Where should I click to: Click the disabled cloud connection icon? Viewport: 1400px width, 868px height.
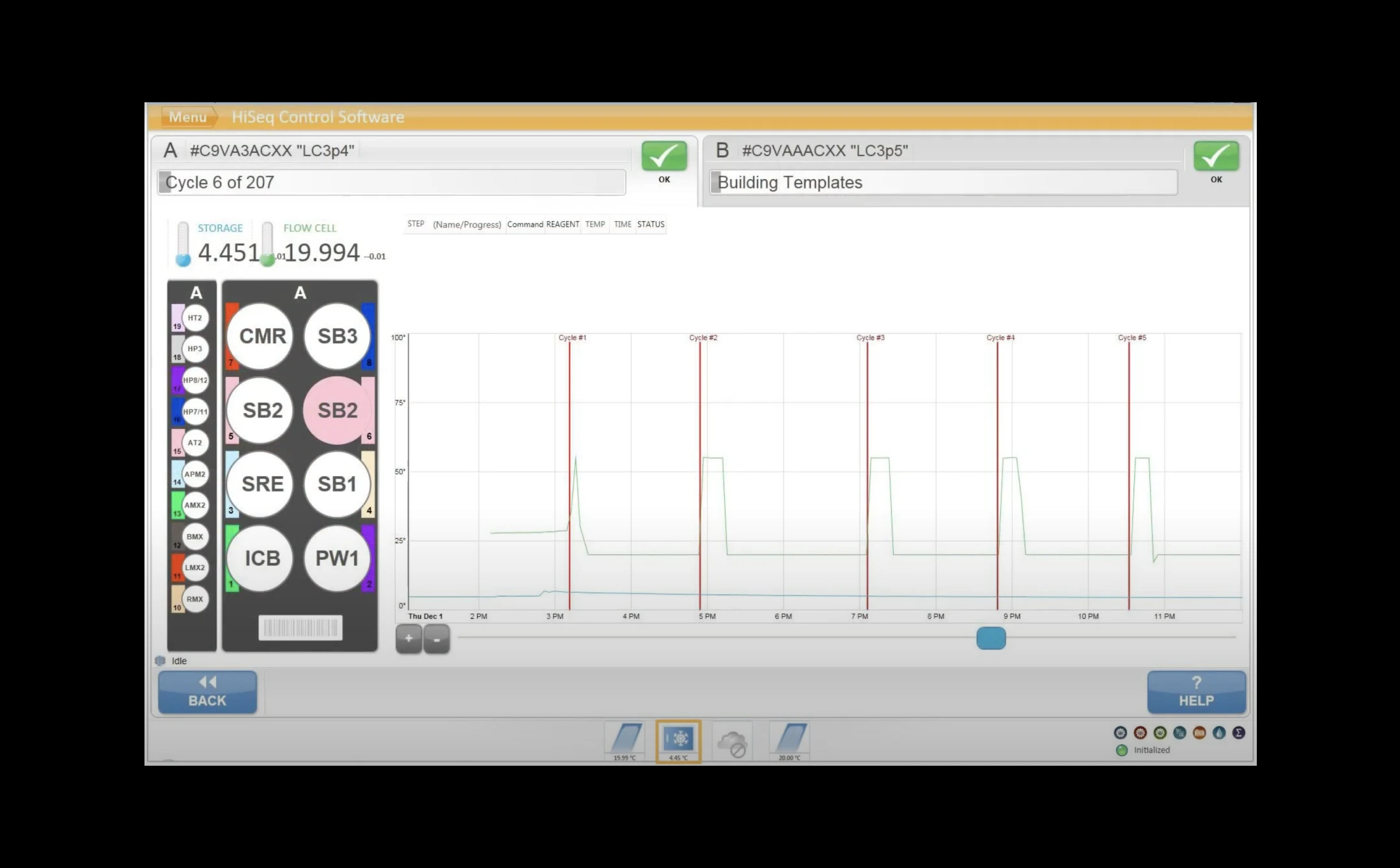point(732,743)
